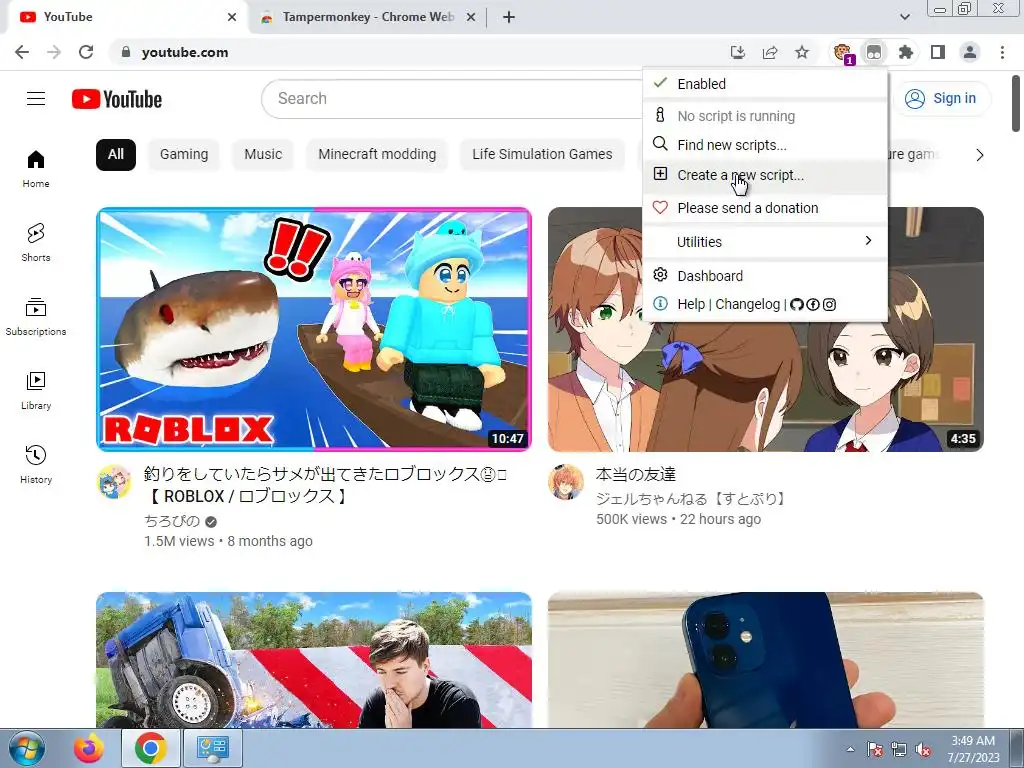Click the second Tampermonkey toolbar icon
This screenshot has height=768, width=1024.
click(x=874, y=52)
